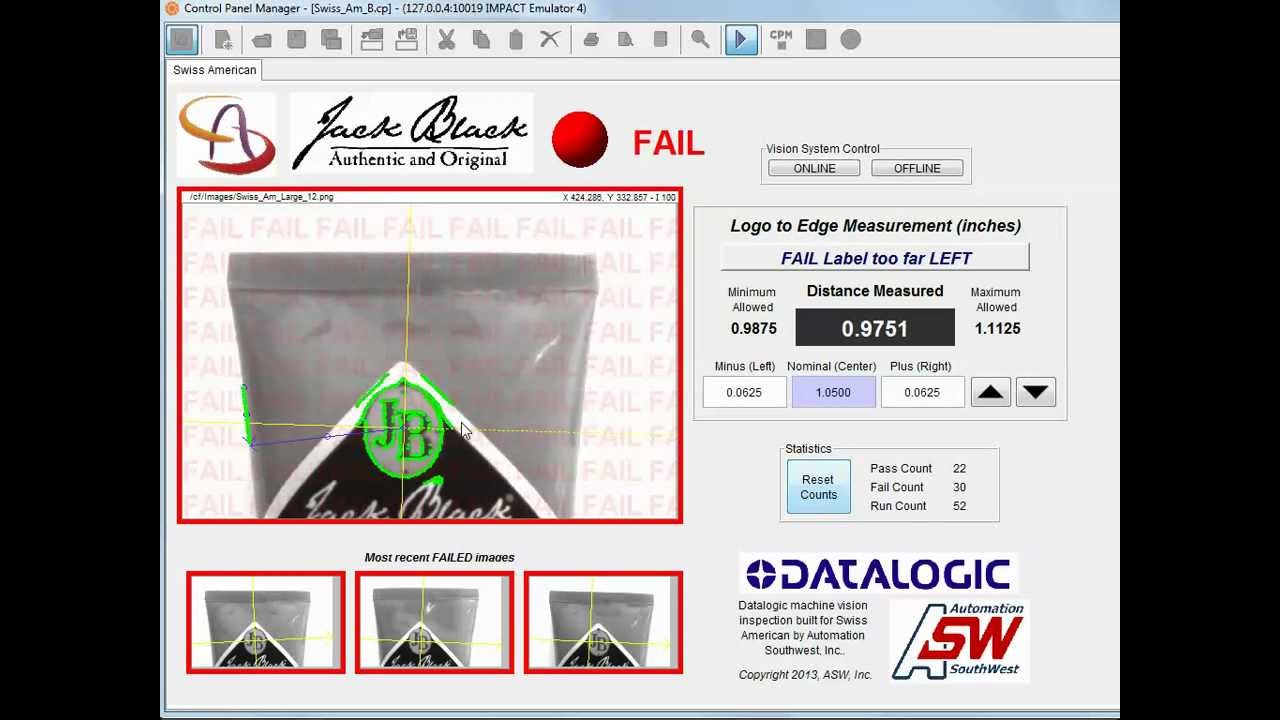This screenshot has width=1280, height=720.
Task: Click the gray square stop icon
Action: click(x=816, y=39)
